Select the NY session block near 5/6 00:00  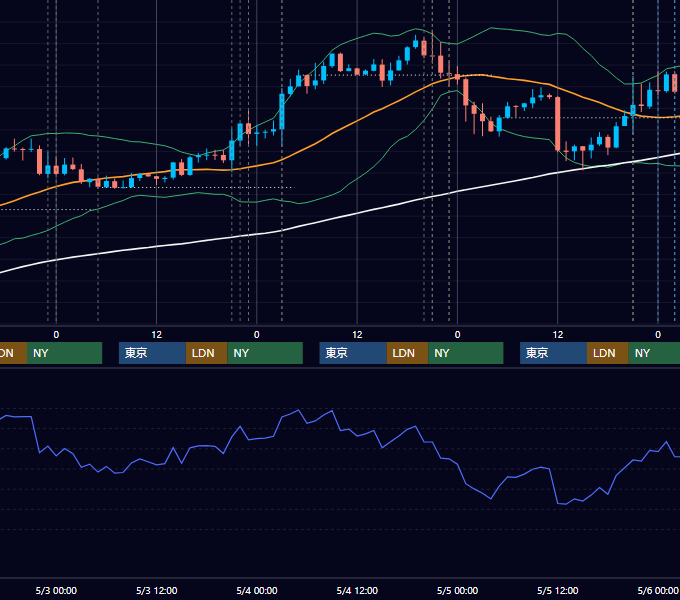654,353
